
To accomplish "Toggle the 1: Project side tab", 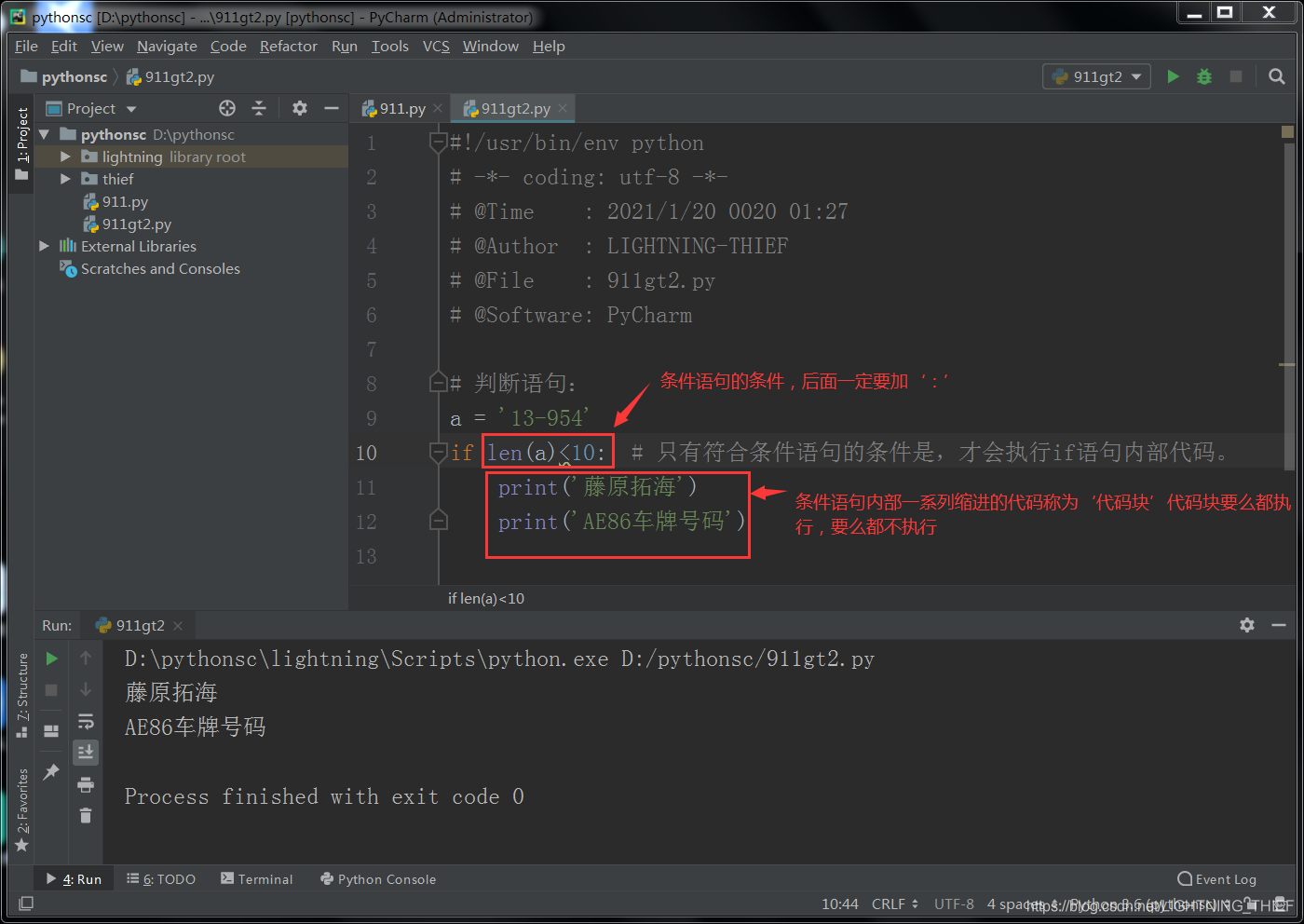I will point(22,143).
